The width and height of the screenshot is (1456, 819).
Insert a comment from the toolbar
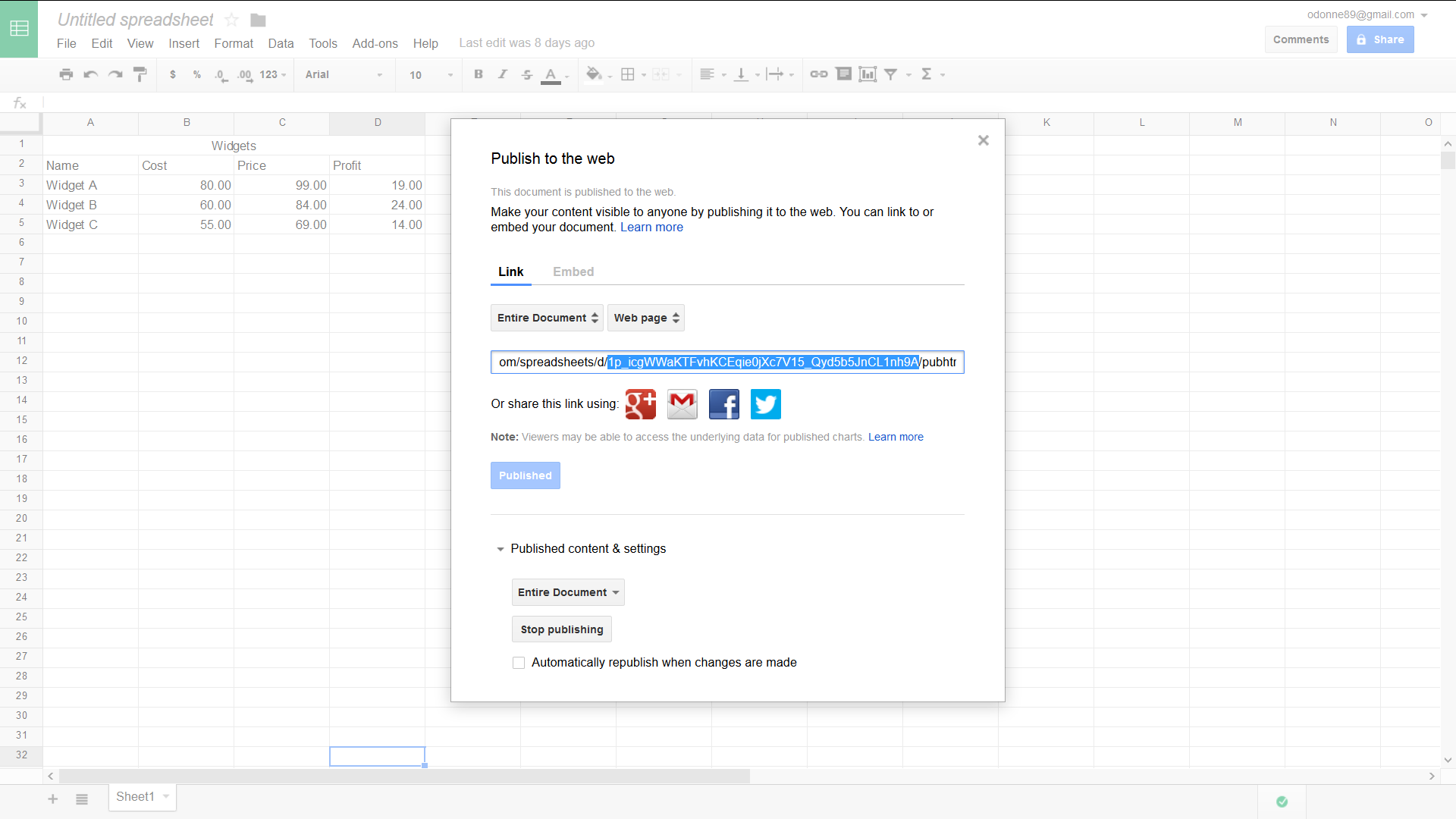coord(843,74)
